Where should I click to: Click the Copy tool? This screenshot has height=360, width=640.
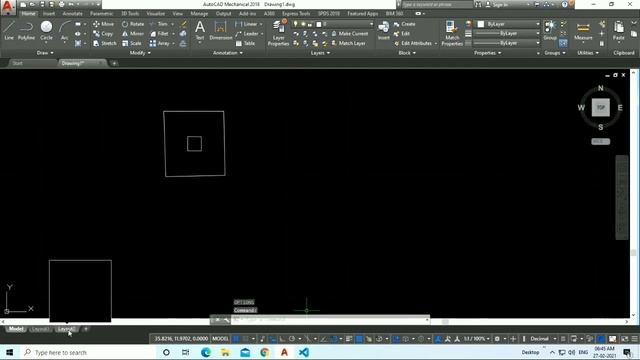click(x=103, y=34)
